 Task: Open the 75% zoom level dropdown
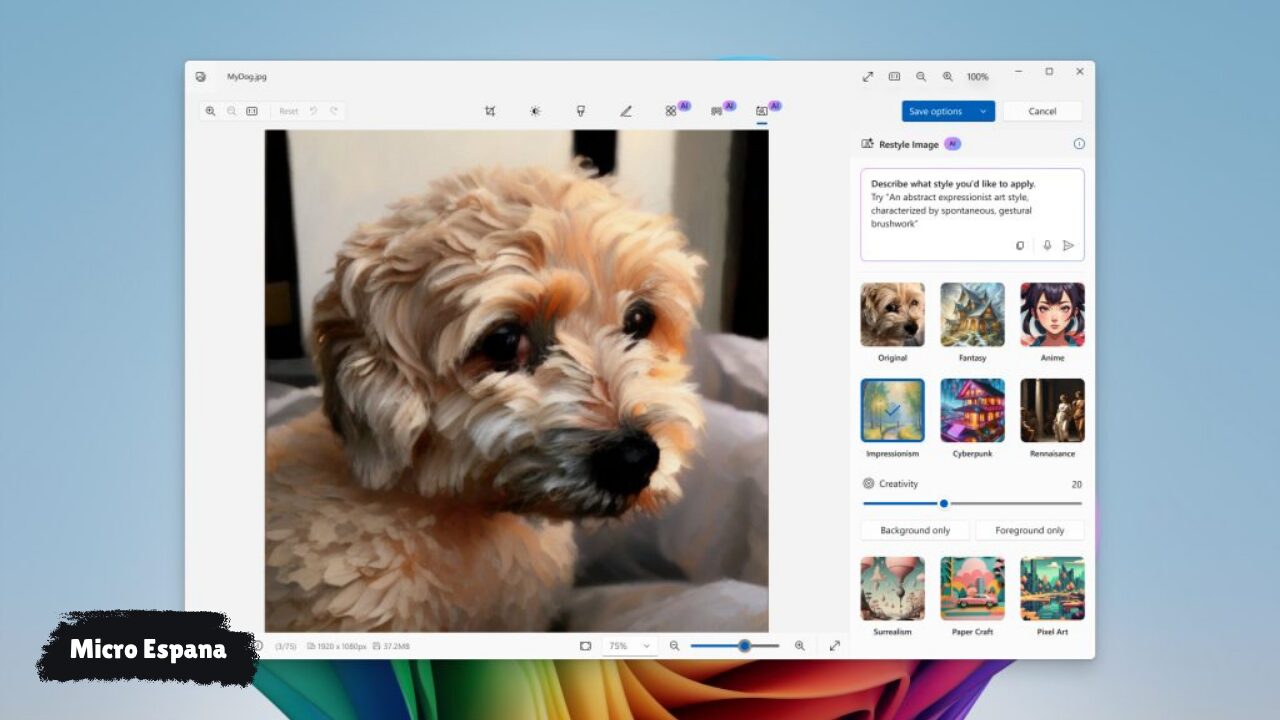630,646
